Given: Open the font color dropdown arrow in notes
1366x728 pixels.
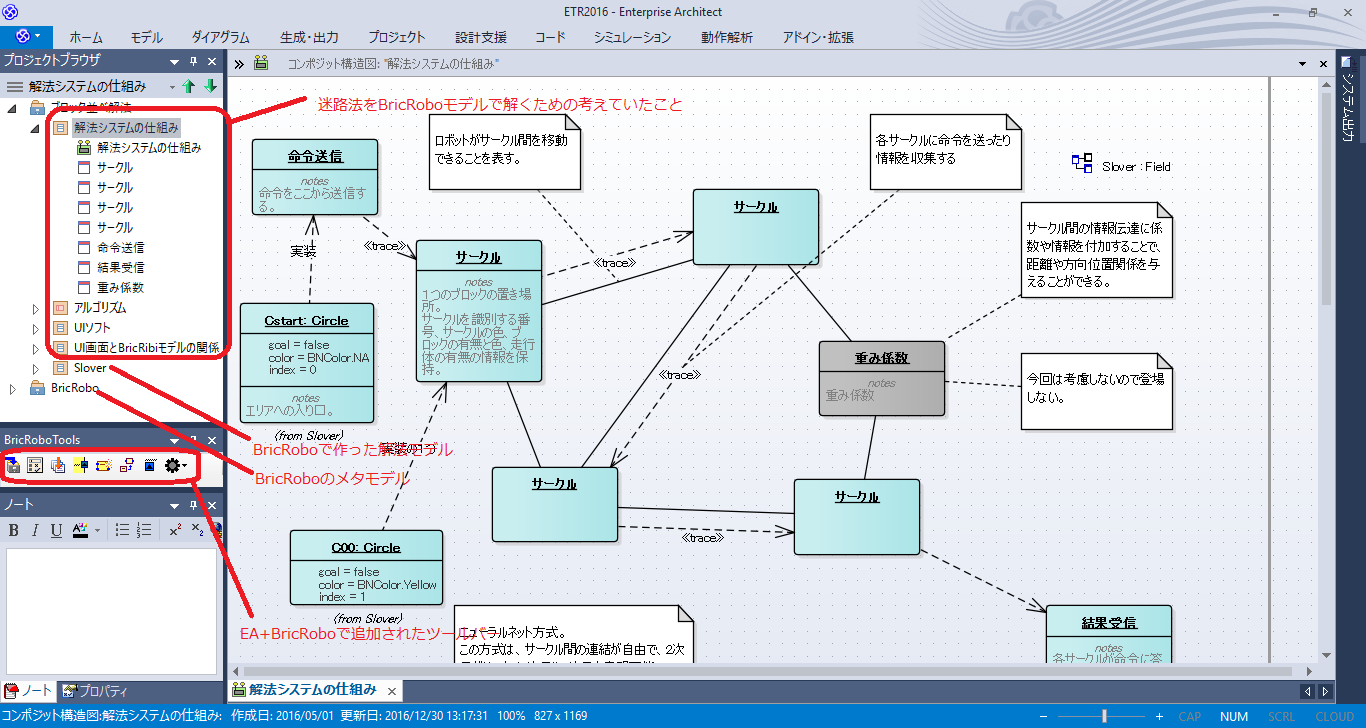Looking at the screenshot, I should (x=97, y=530).
